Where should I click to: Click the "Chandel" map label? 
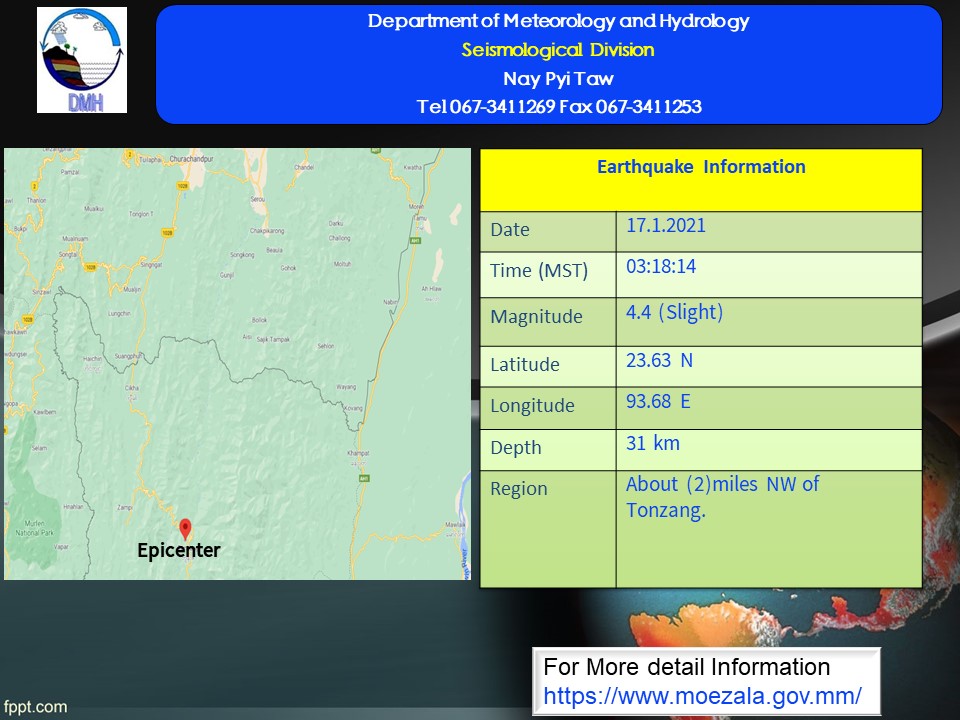click(x=304, y=167)
